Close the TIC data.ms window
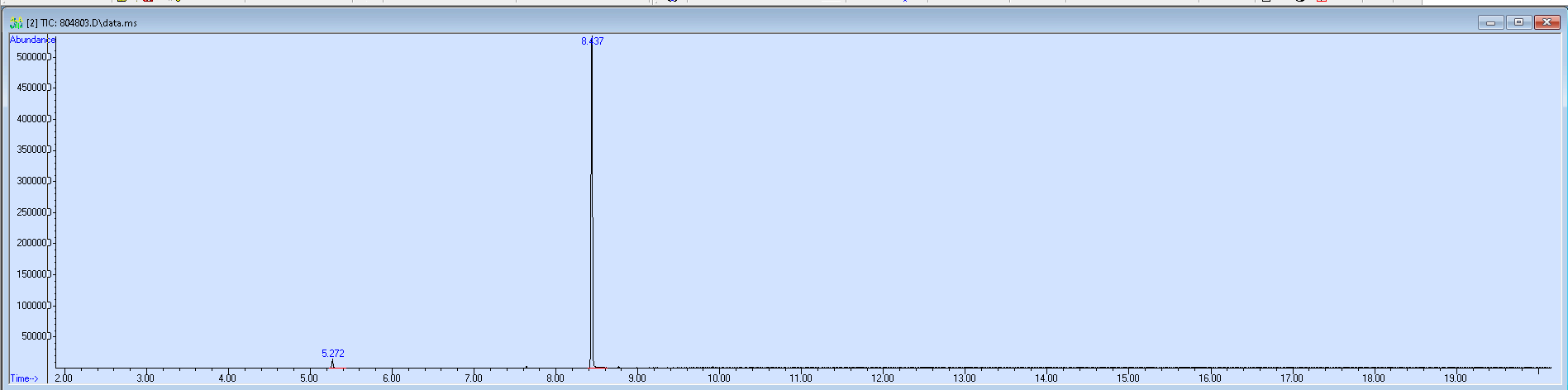 tap(1547, 22)
